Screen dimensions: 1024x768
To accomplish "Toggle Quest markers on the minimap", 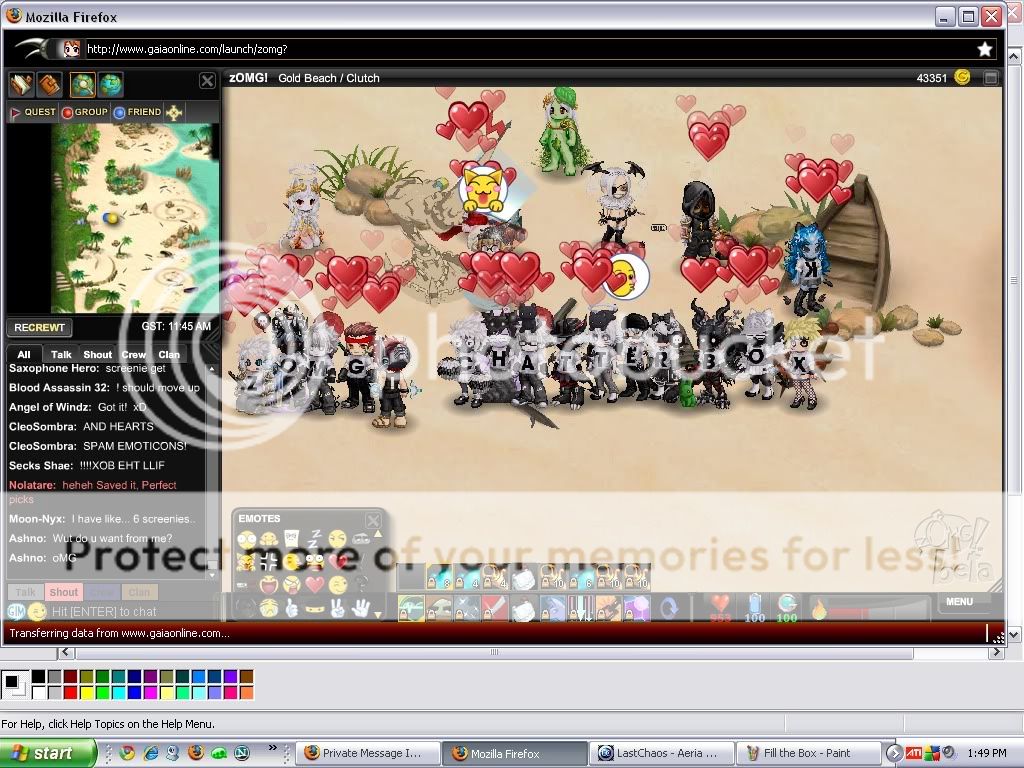I will [32, 112].
